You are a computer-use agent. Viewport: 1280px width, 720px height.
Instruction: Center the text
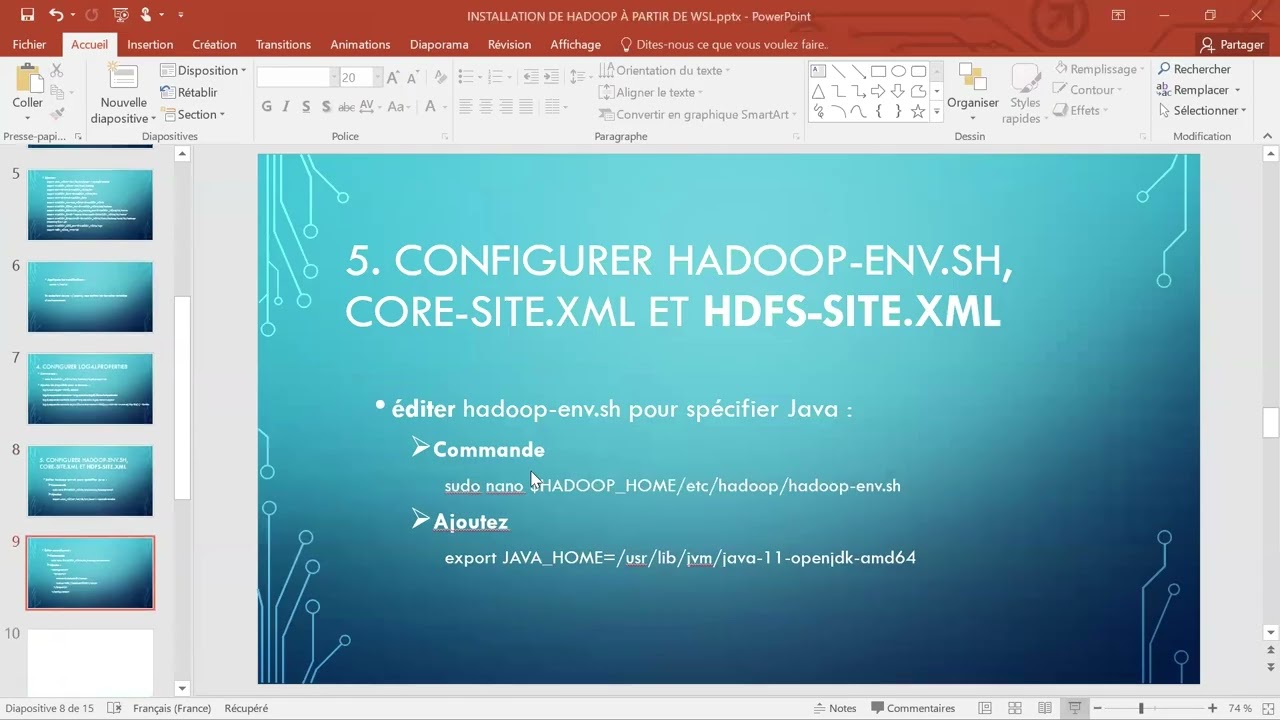pos(485,107)
